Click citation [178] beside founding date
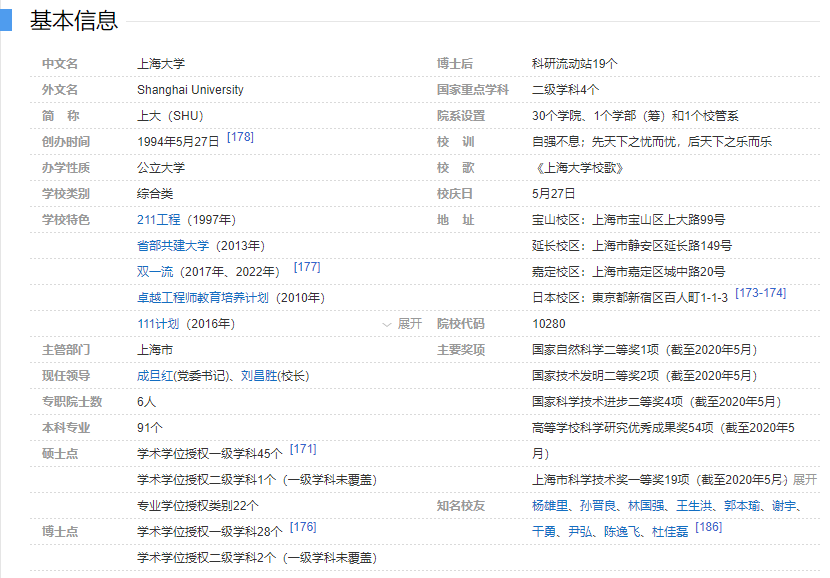830x578 pixels. pyautogui.click(x=240, y=137)
